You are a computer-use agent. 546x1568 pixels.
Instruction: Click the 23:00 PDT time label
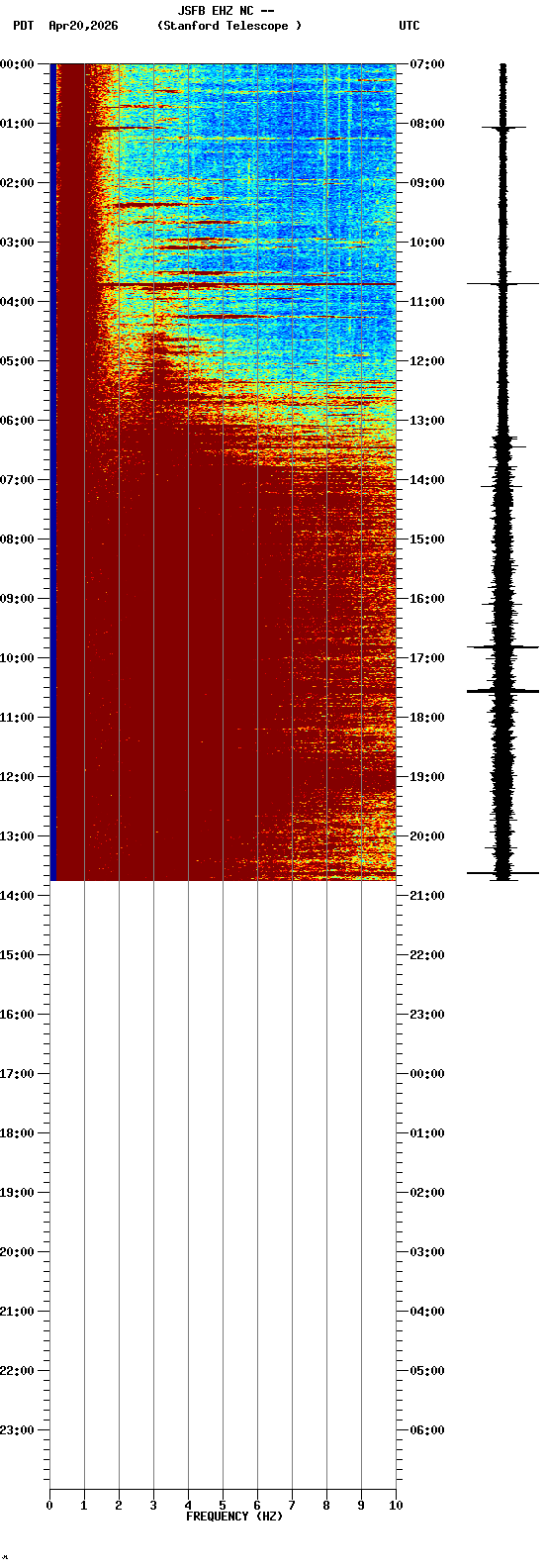click(17, 1430)
